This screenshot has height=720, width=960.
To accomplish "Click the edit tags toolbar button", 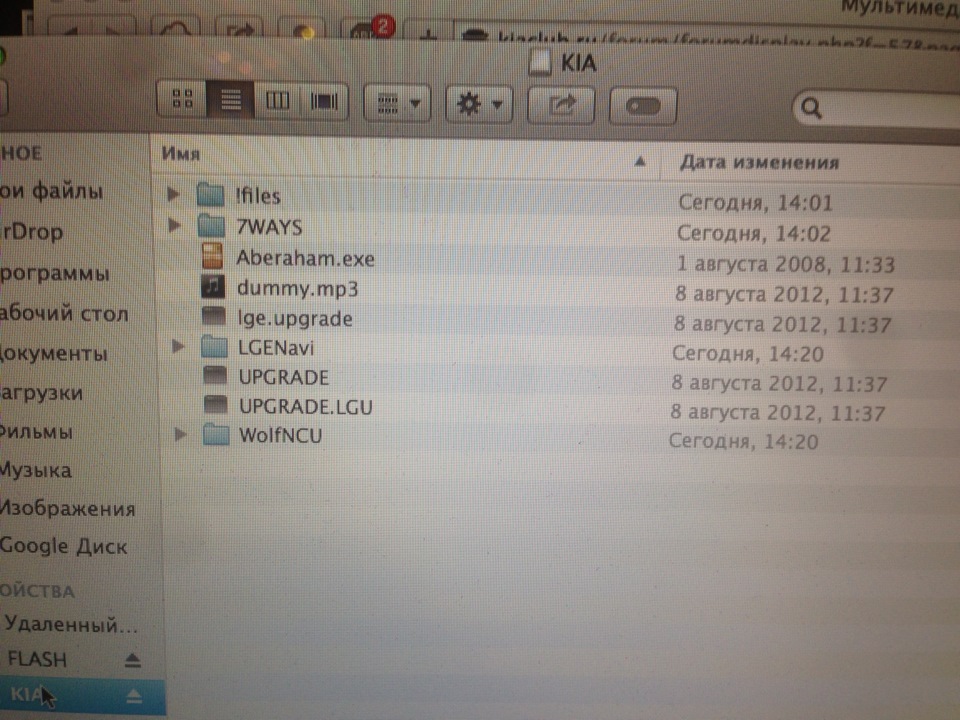I will coord(643,107).
